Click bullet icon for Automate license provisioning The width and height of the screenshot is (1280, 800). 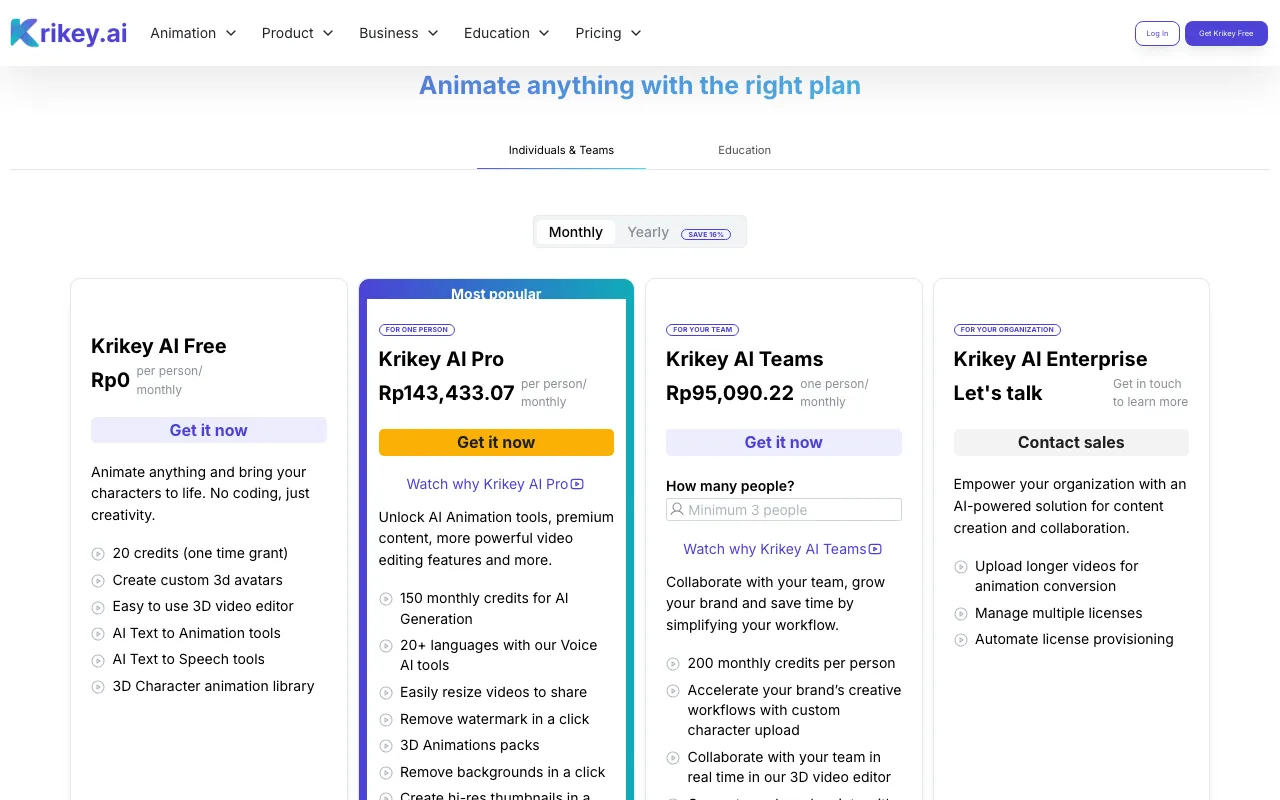point(961,640)
